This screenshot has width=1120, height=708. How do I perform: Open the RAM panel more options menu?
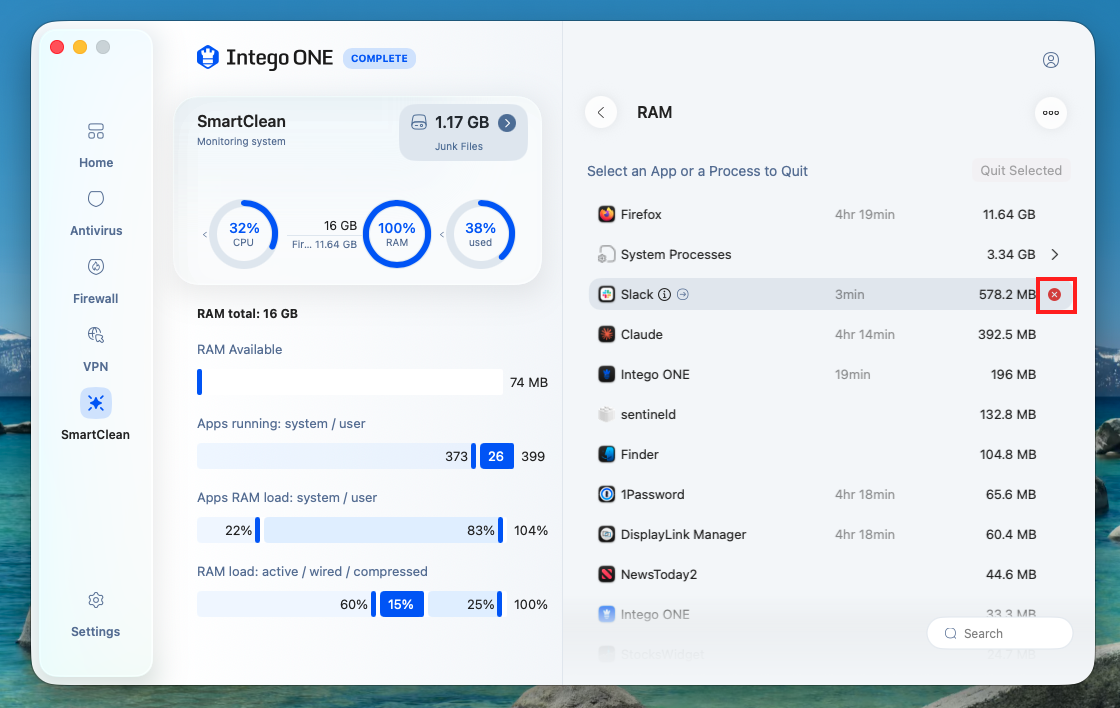[x=1051, y=112]
